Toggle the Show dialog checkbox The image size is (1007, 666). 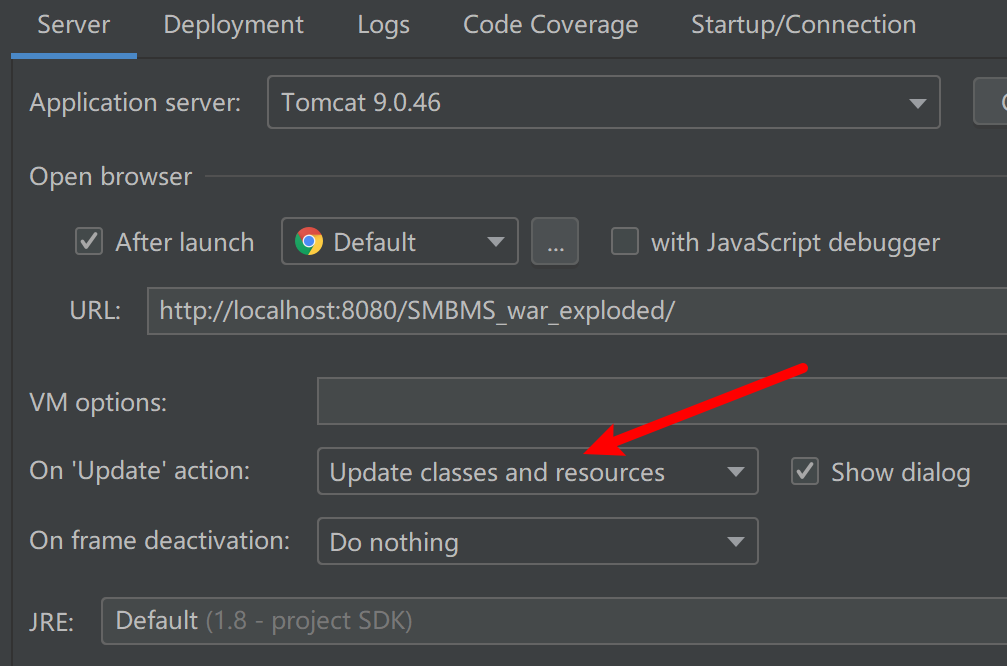click(805, 471)
